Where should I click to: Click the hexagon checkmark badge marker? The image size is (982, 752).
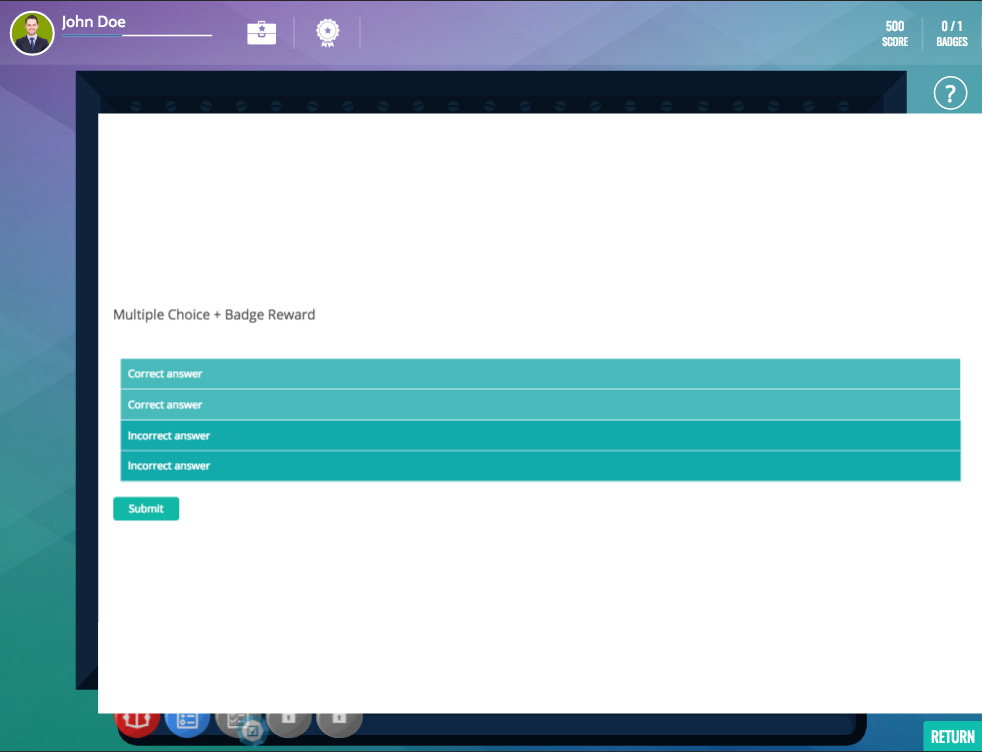tap(253, 732)
